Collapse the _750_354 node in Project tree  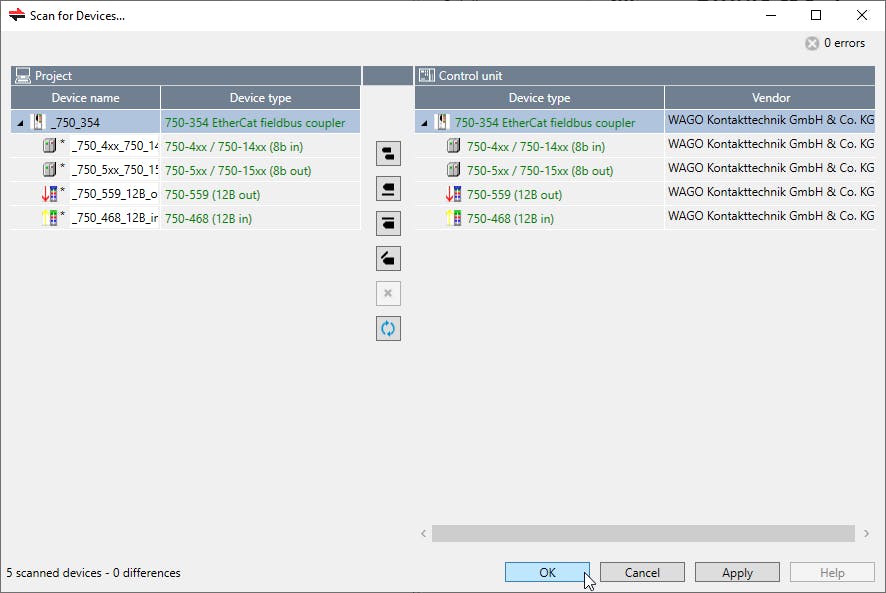click(x=20, y=123)
